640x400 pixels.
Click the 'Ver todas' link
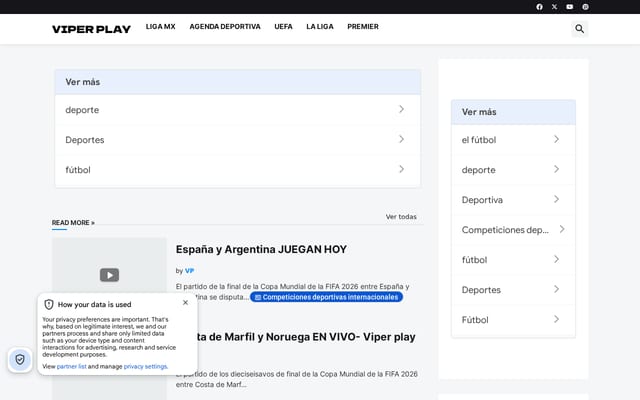point(401,217)
